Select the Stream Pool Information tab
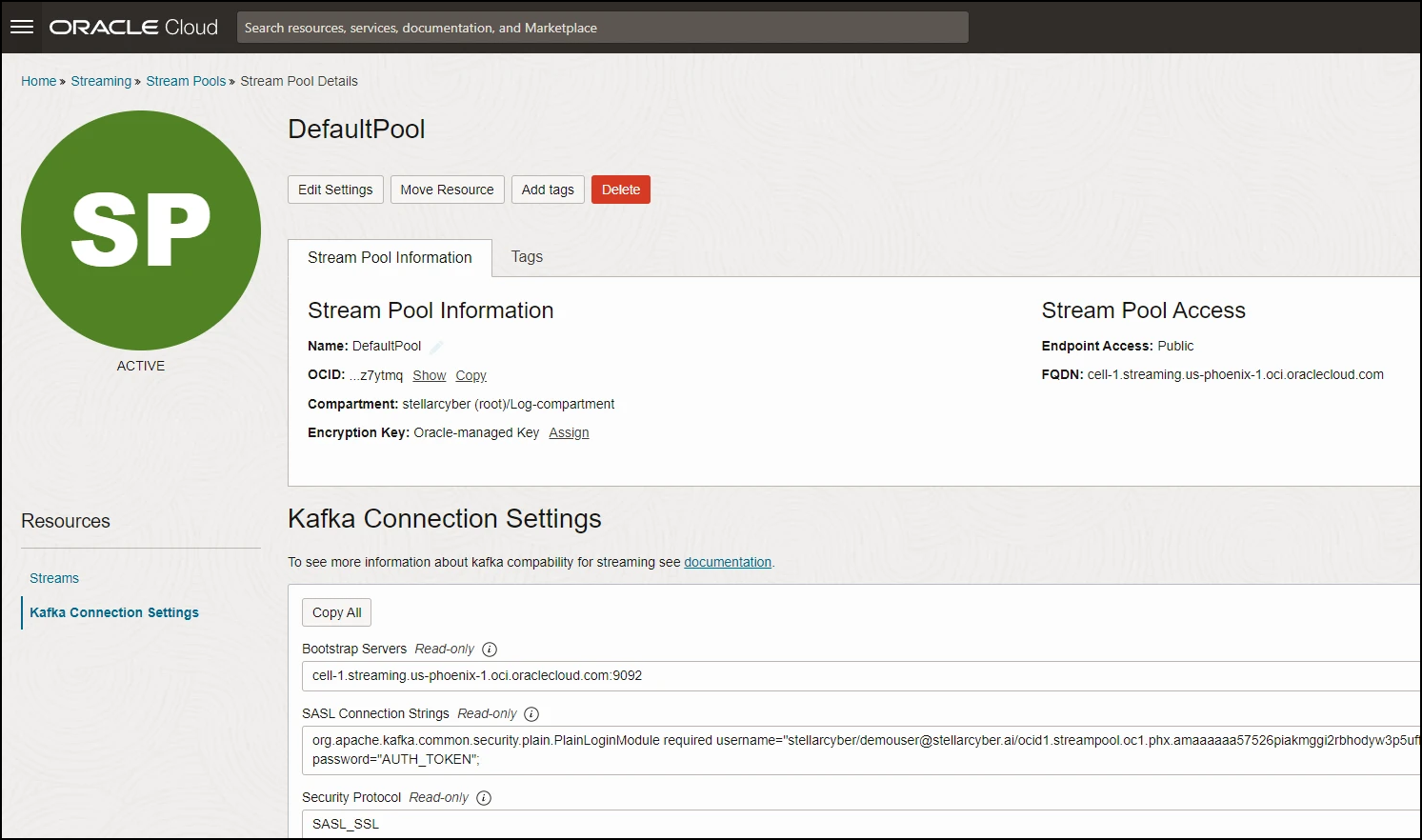The image size is (1422, 840). (390, 258)
